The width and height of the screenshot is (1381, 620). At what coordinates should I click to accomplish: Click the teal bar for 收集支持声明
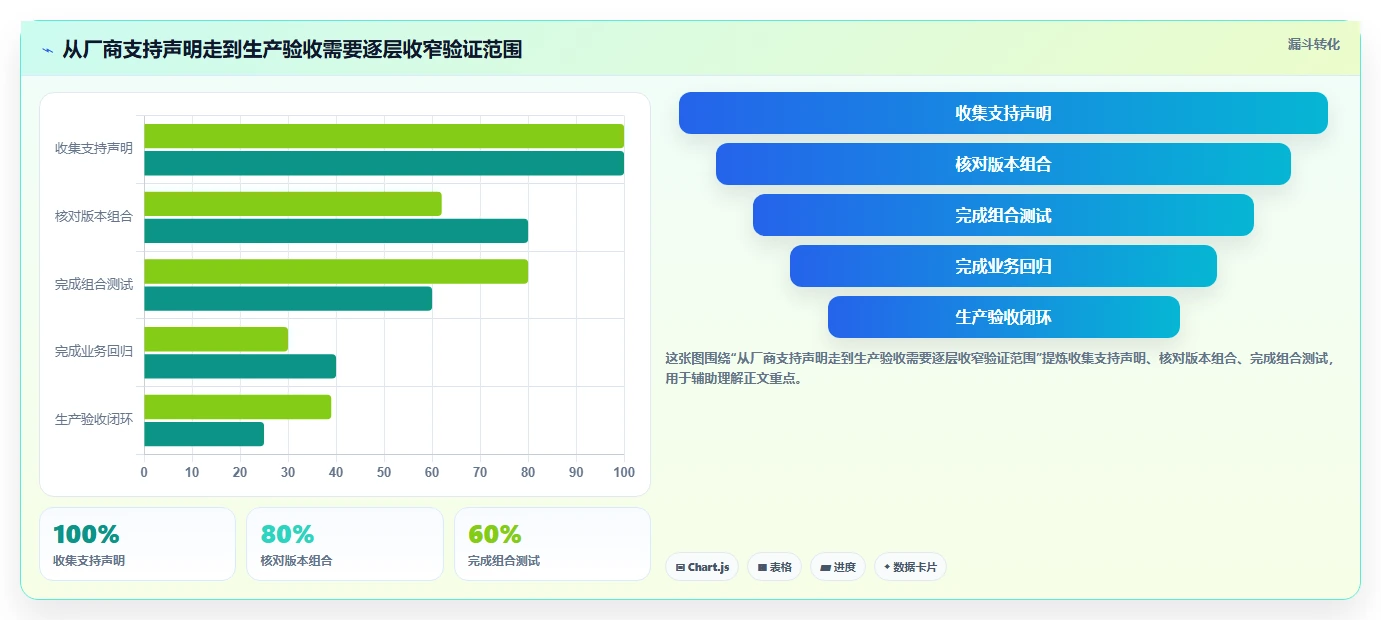[x=384, y=163]
